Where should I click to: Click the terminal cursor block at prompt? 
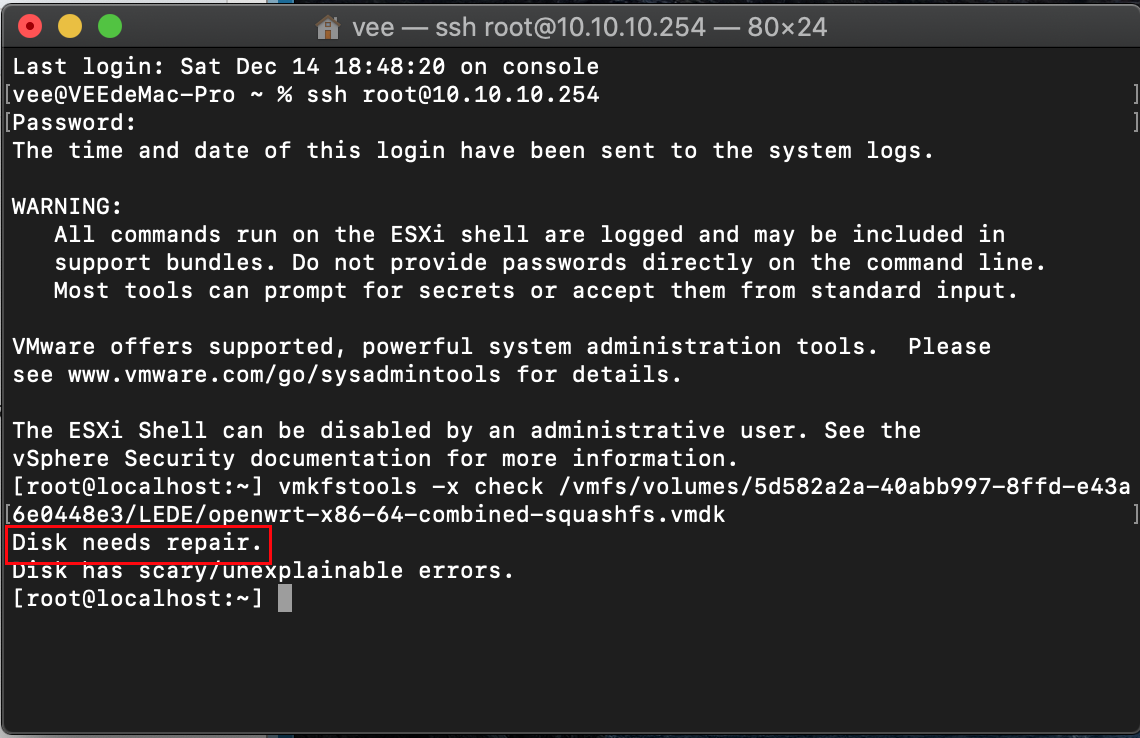click(x=285, y=598)
